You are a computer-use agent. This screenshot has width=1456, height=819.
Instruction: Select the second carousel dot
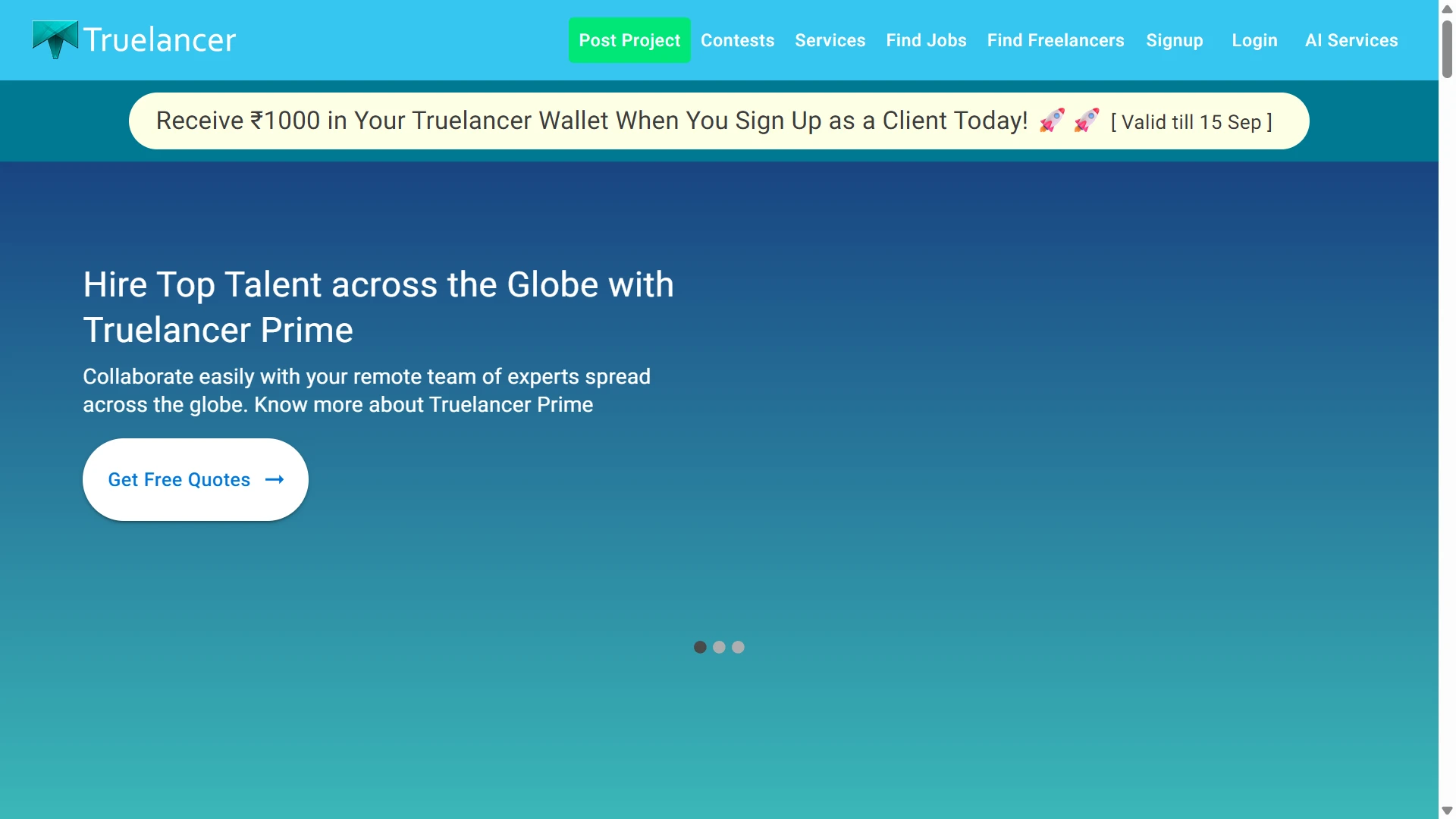coord(719,647)
